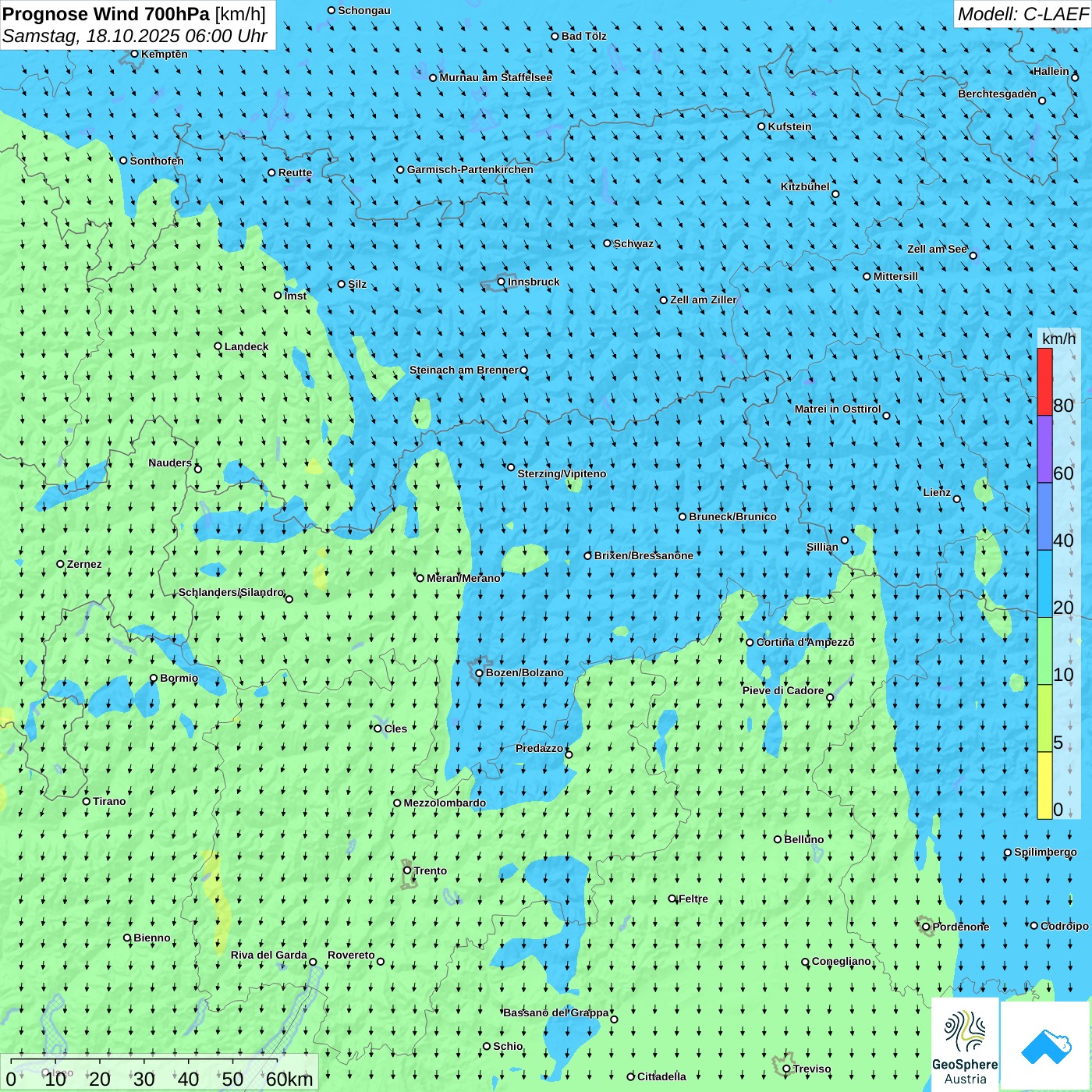Click the Zell am Ziller label
Screen dimensions: 1092x1092
704,300
